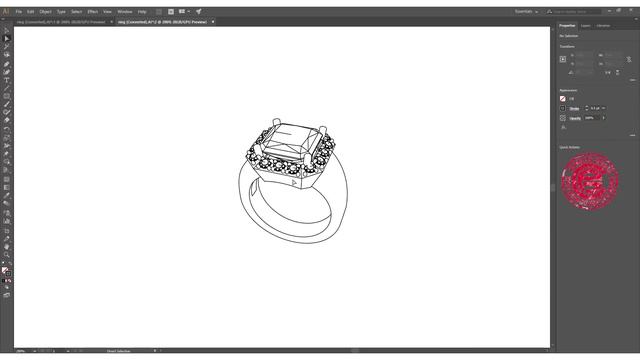Close the active ring document tab
Screen dimensions: 640x360
click(x=213, y=22)
